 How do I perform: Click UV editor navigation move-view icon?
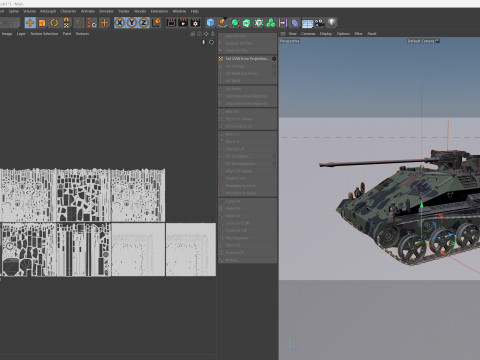206,34
